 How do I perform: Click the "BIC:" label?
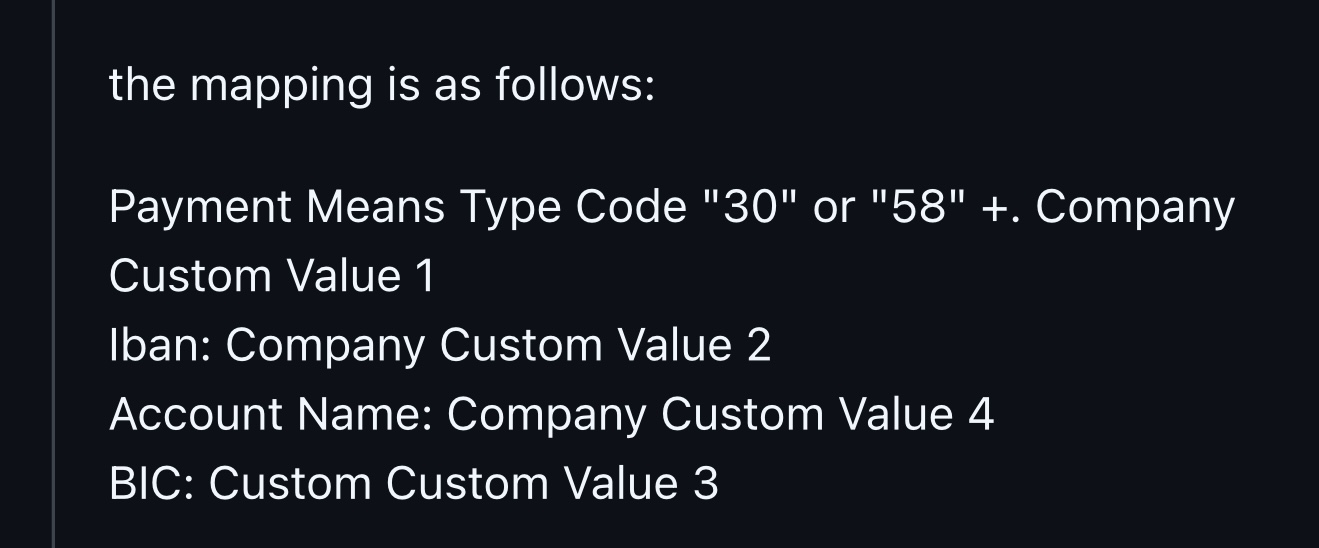tap(152, 483)
